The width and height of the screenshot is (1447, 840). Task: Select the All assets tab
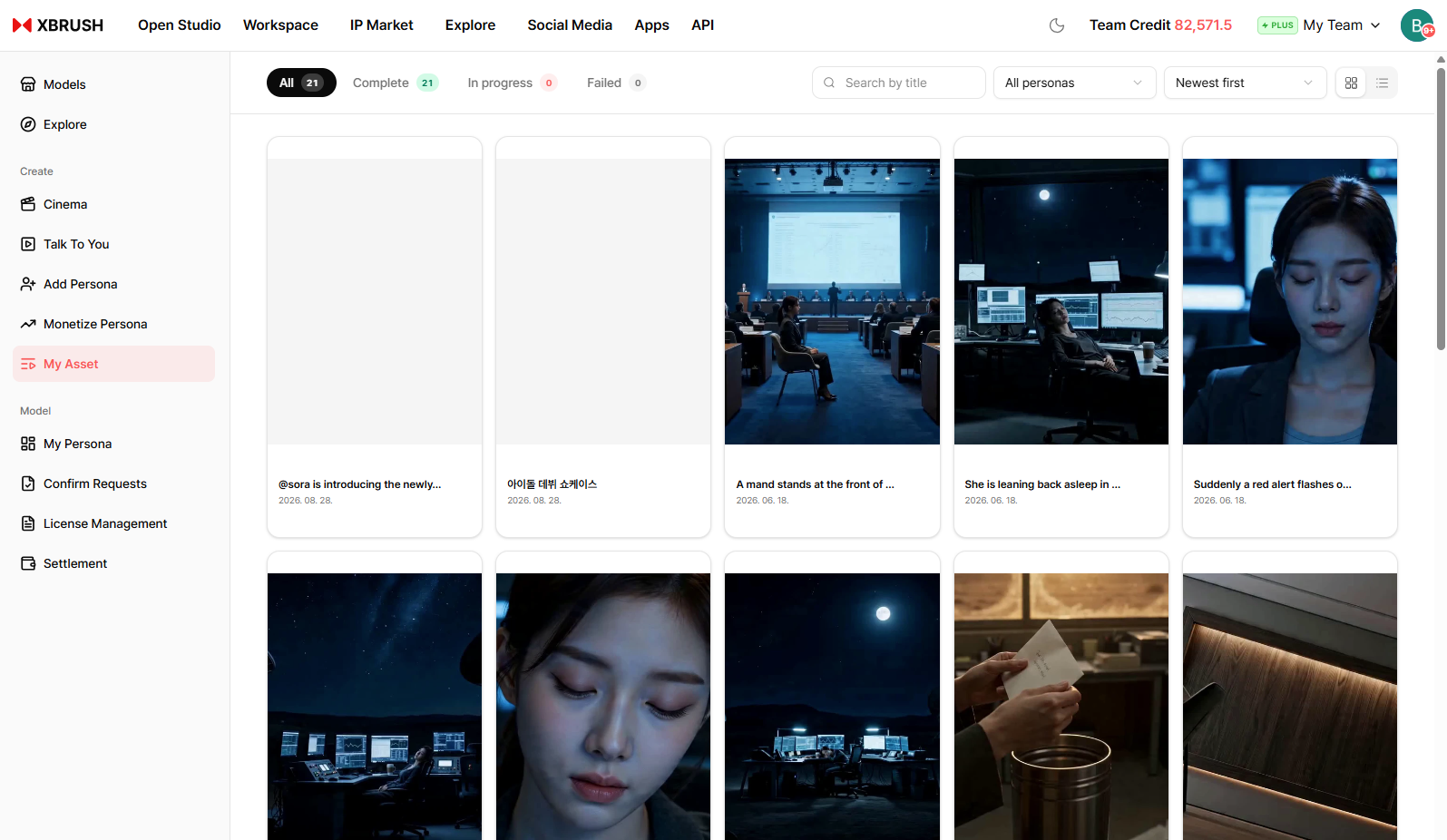coord(301,83)
